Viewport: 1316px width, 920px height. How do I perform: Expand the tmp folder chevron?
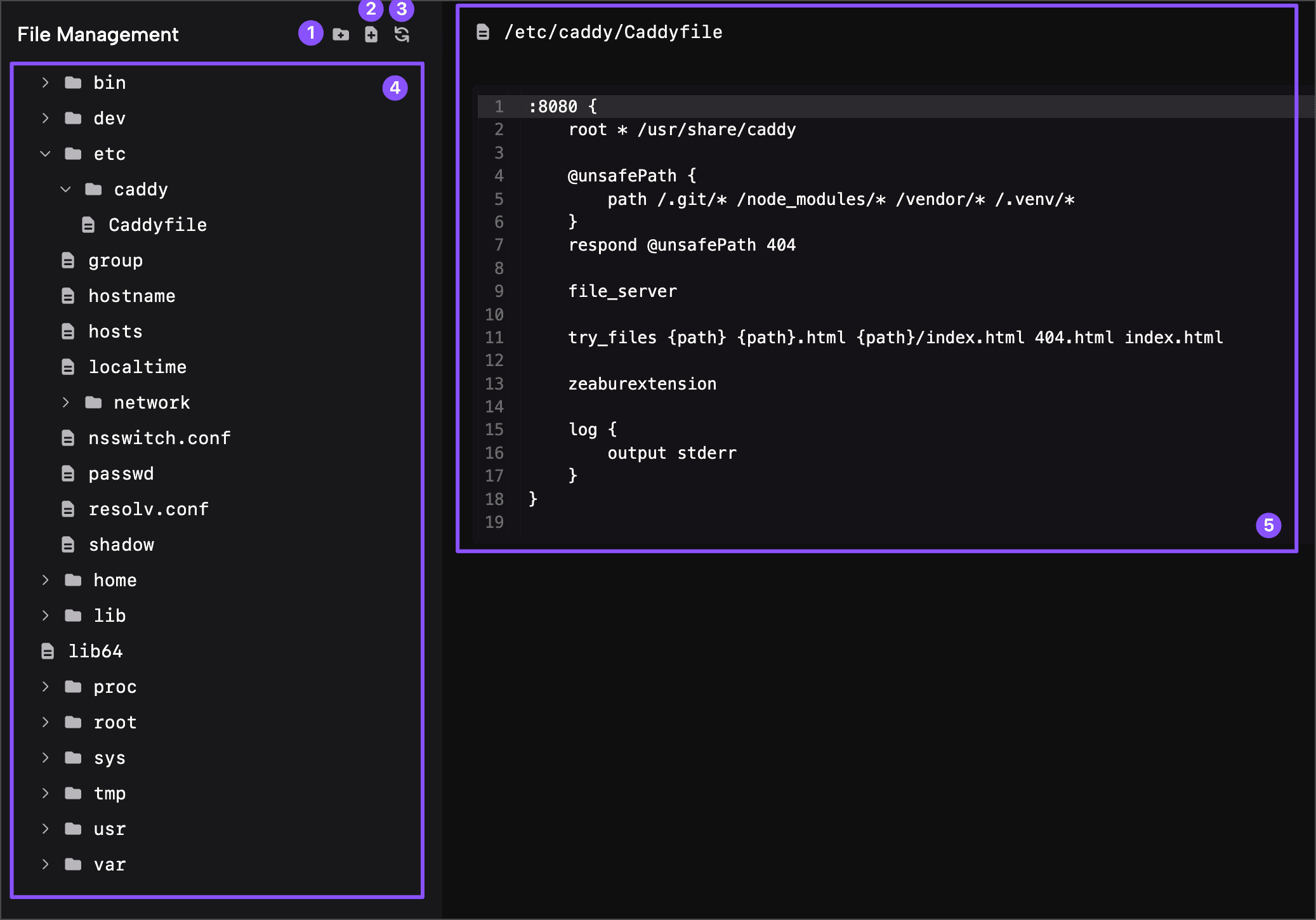pos(45,793)
